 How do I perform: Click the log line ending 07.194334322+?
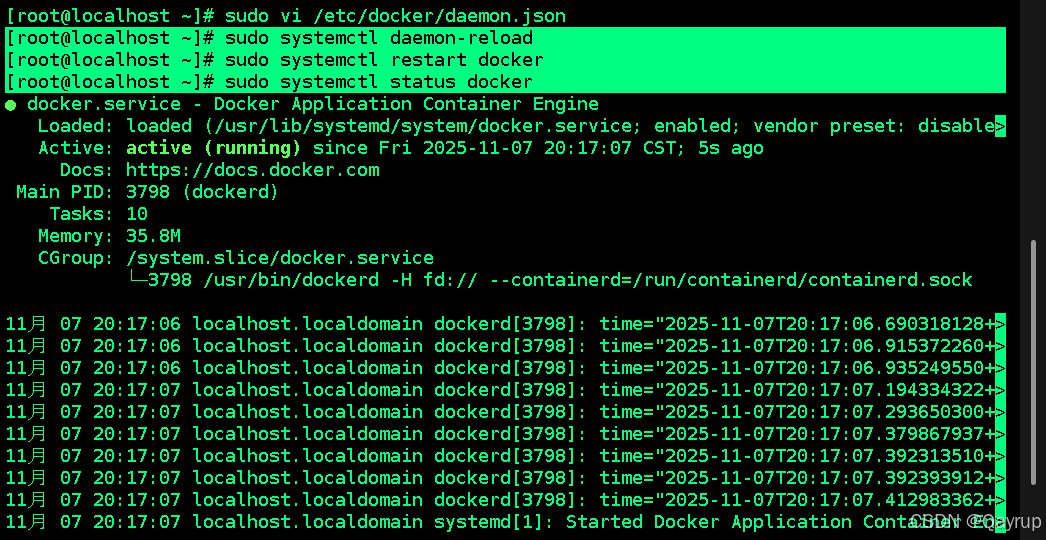505,390
